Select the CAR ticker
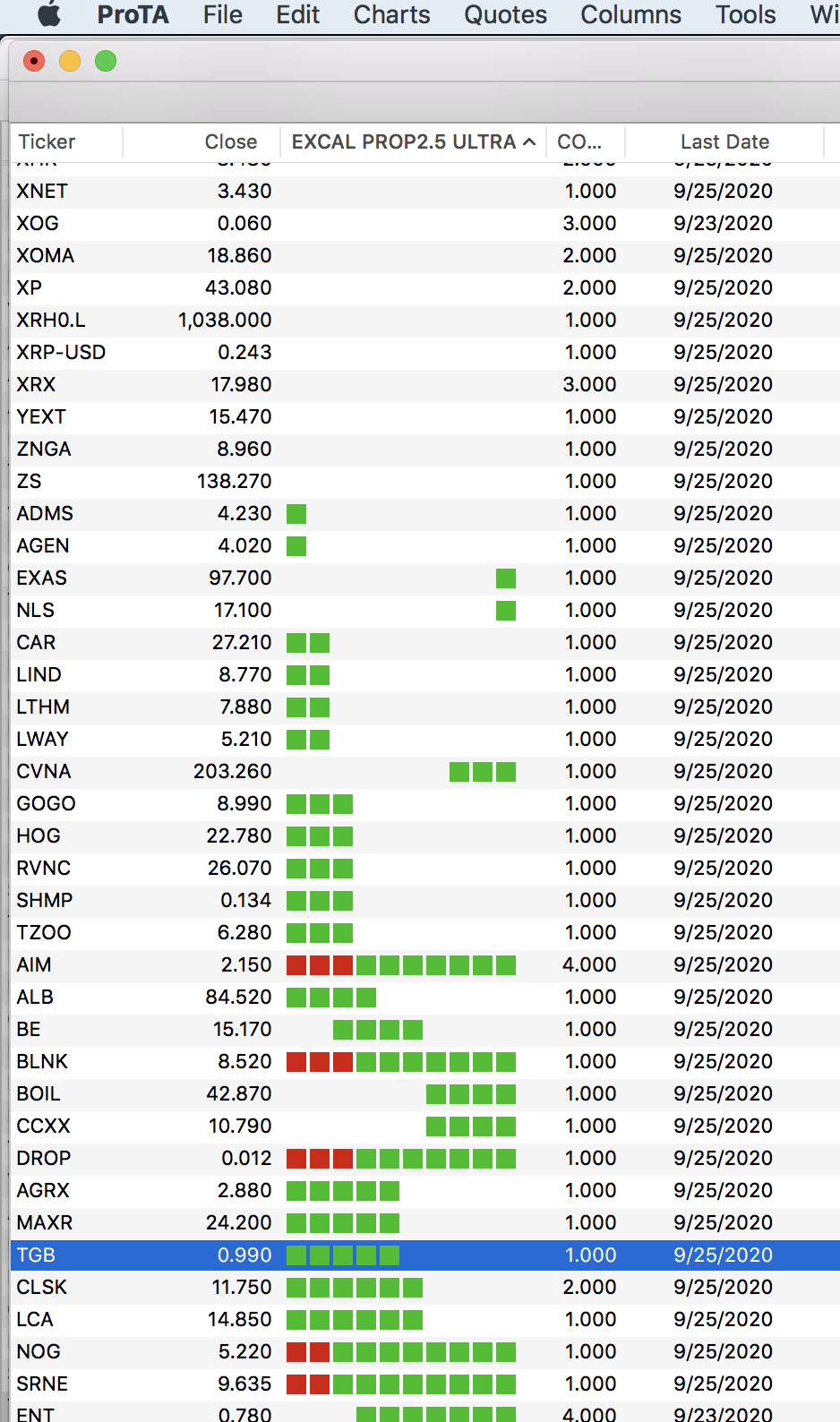The image size is (840, 1422). 36,642
